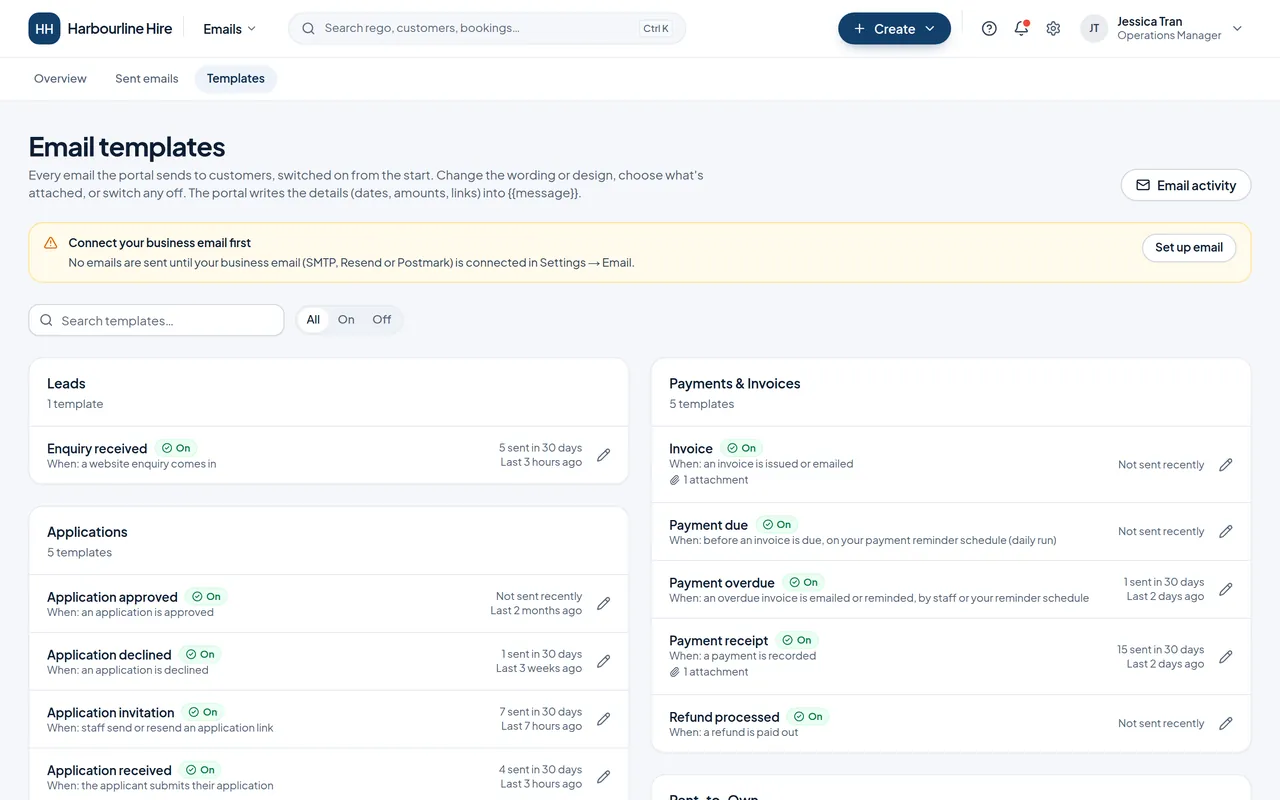Click the warning triangle icon in banner

[51, 243]
